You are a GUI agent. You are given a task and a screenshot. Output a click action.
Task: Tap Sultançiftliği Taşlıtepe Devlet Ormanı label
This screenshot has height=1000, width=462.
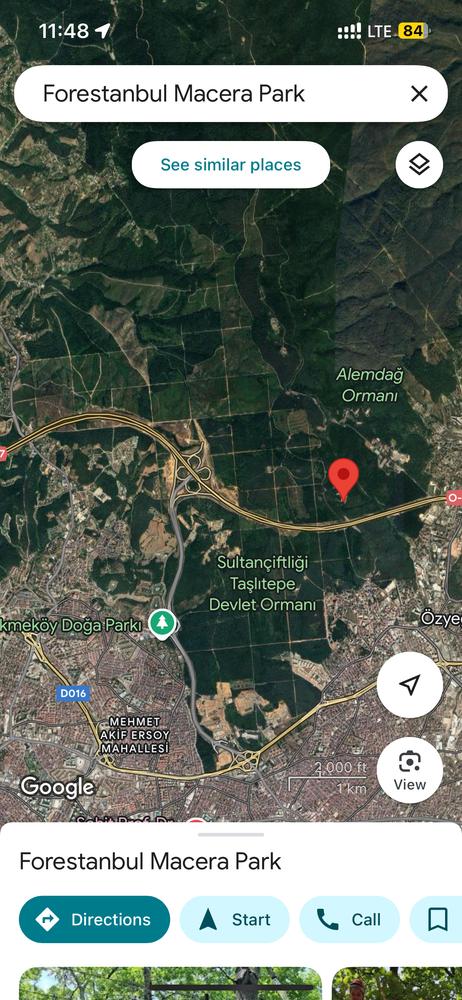pos(263,583)
